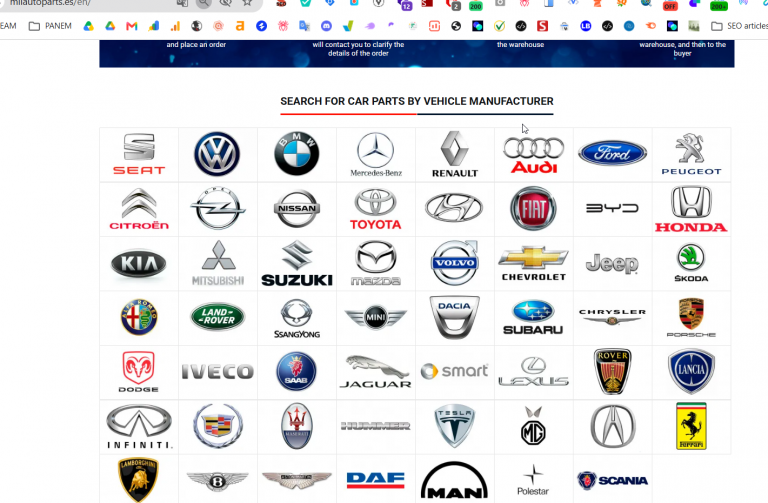
Task: Open Chrysler parts page
Action: tap(612, 317)
